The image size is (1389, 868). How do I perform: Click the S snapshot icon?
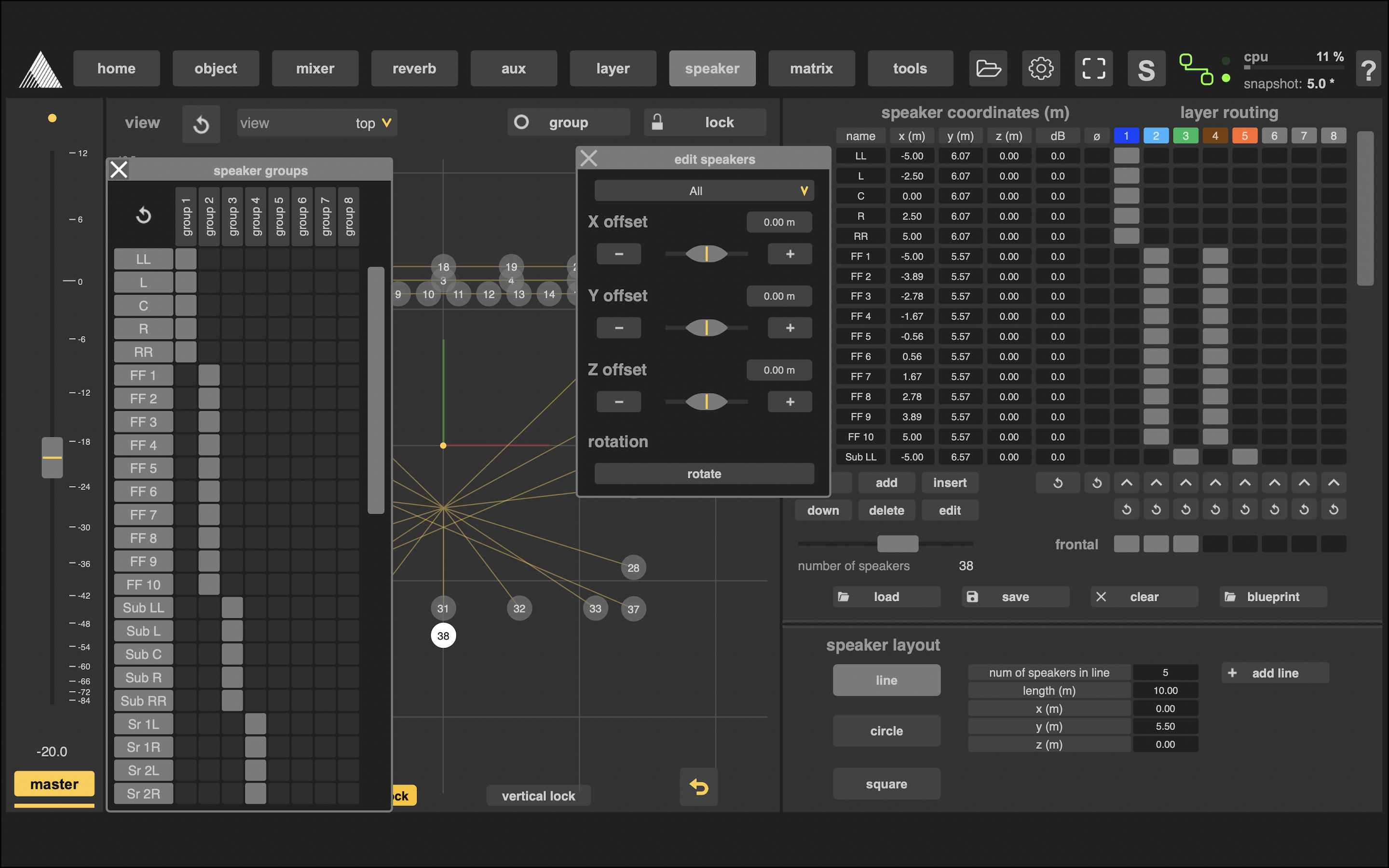coord(1146,68)
